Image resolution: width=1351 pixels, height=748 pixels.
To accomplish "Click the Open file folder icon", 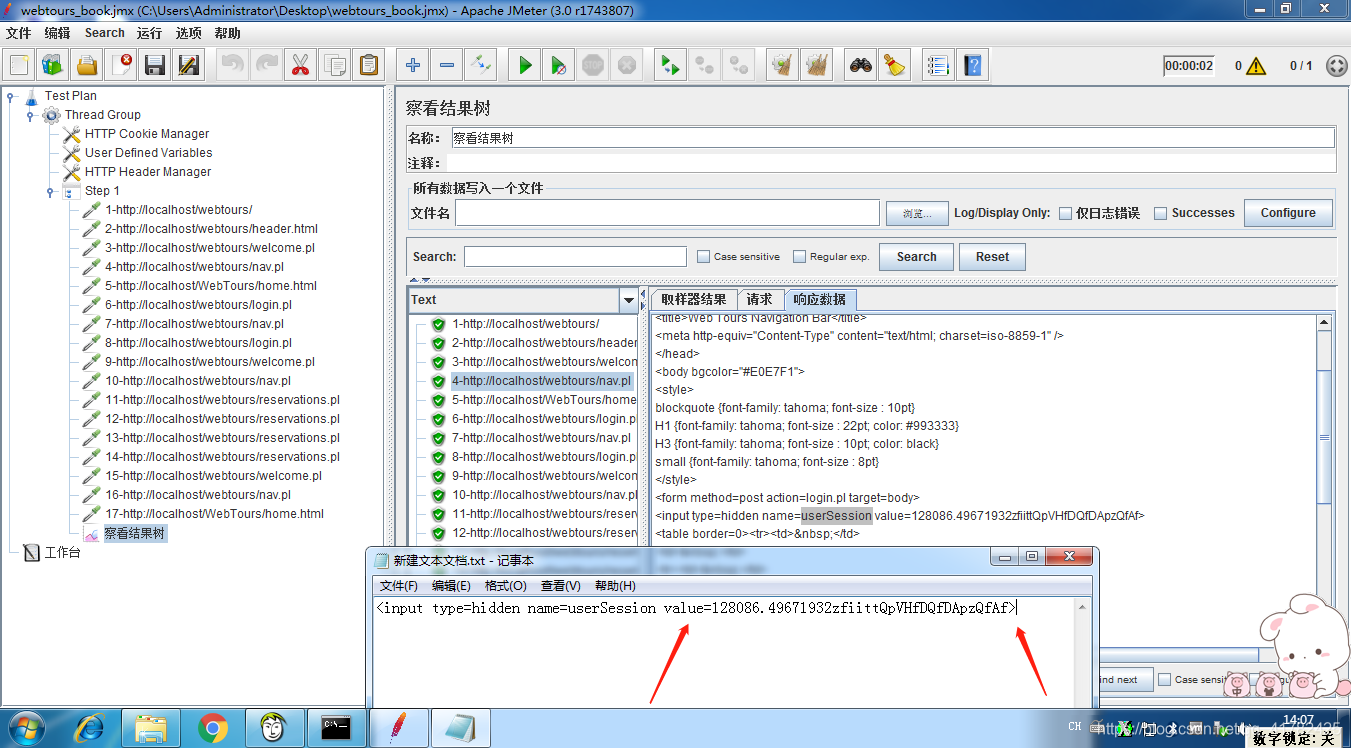I will point(87,66).
